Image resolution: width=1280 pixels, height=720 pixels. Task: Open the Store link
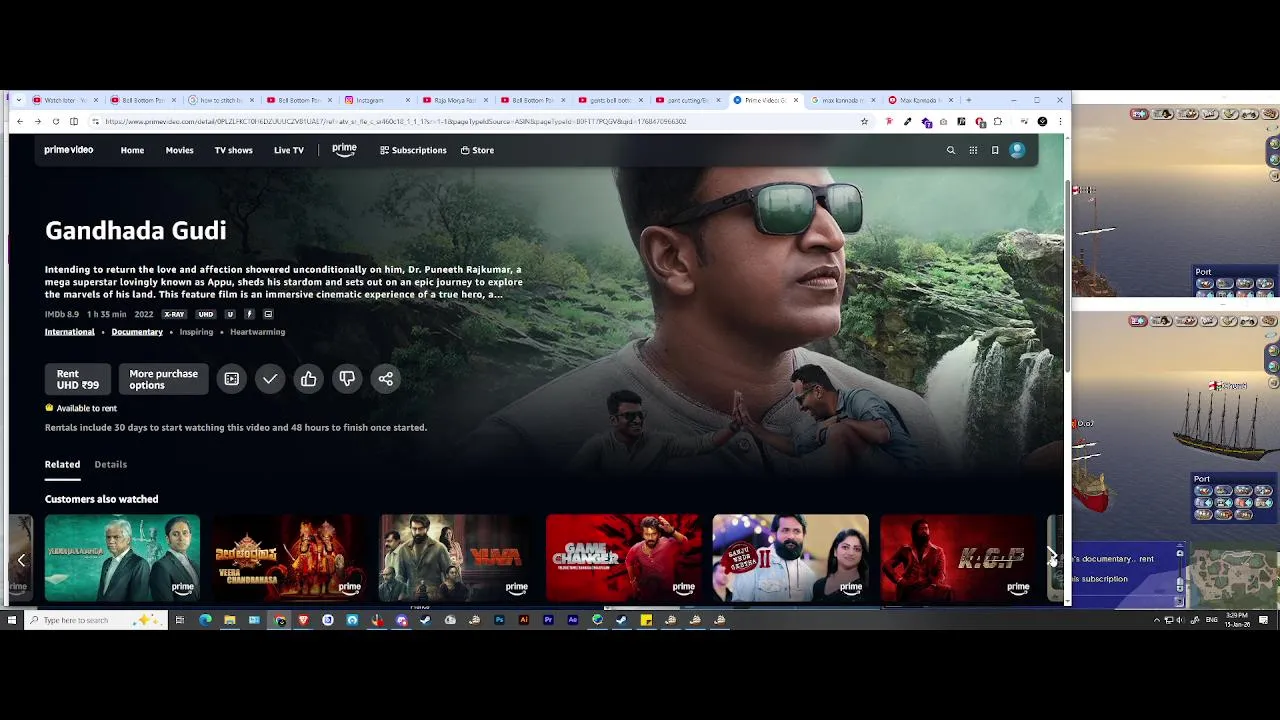[x=477, y=150]
